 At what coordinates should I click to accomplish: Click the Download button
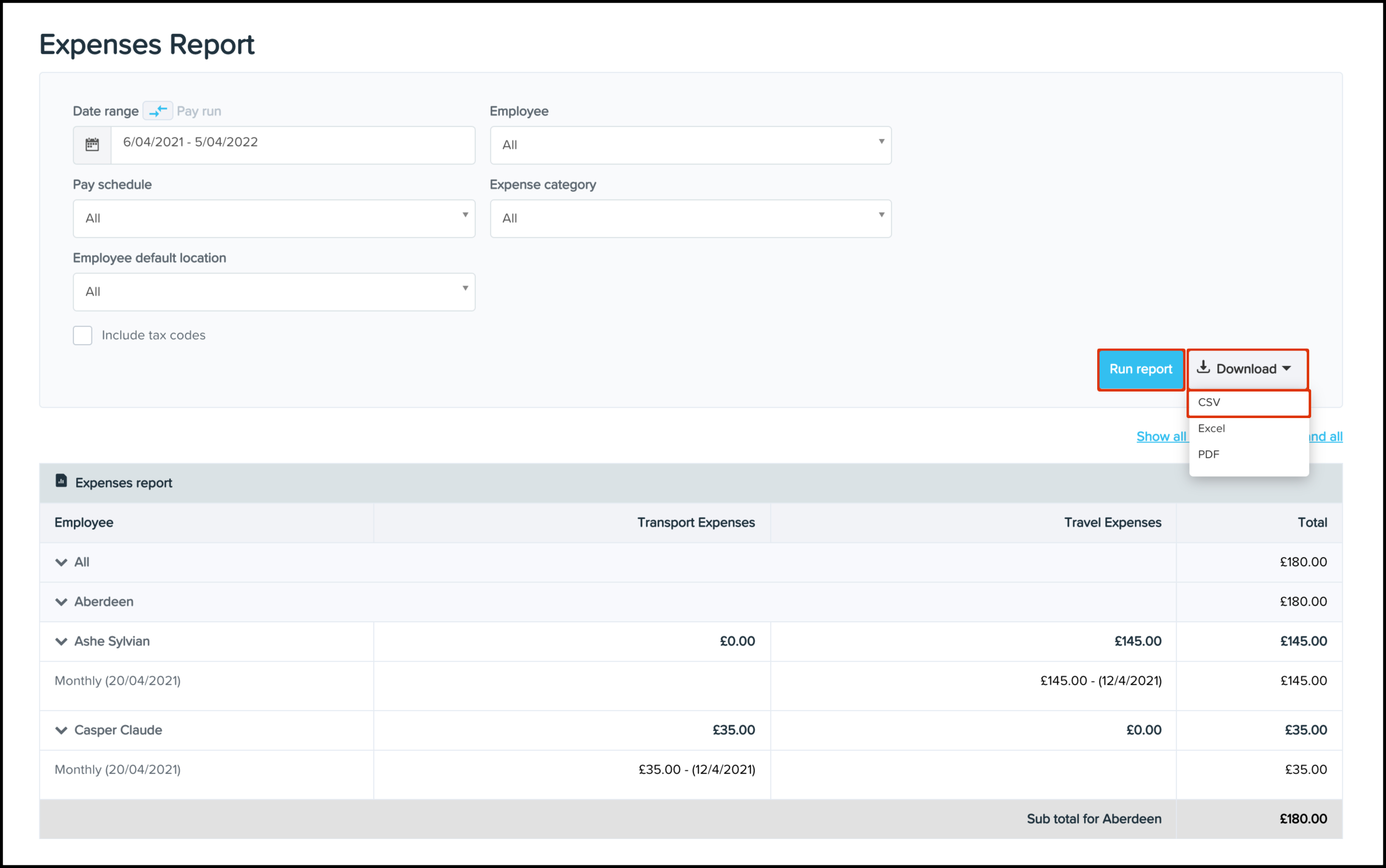tap(1246, 369)
